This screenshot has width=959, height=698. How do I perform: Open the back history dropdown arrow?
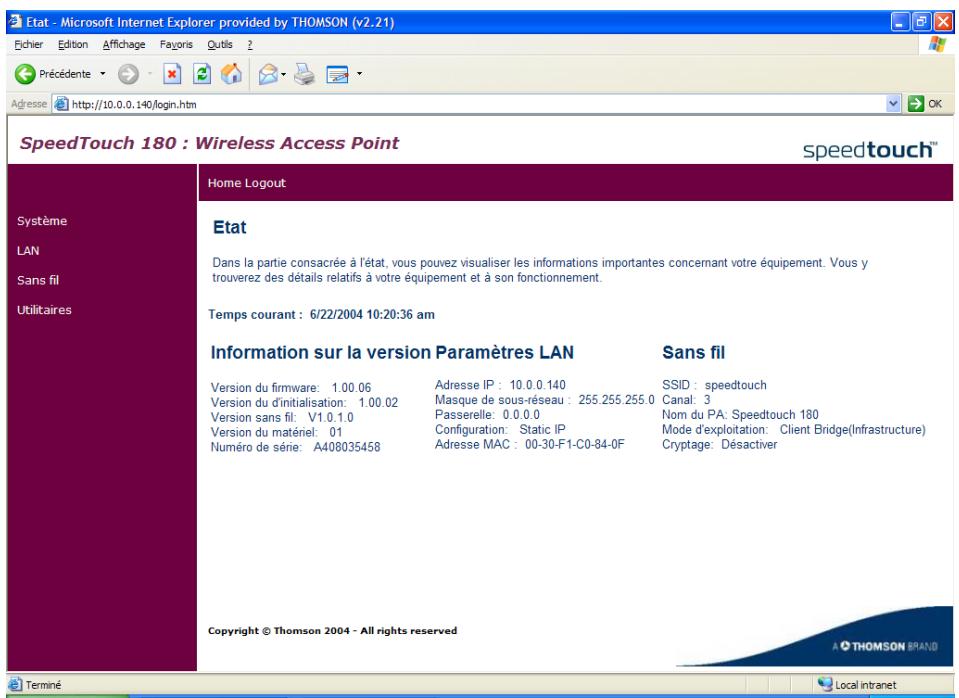tap(103, 74)
